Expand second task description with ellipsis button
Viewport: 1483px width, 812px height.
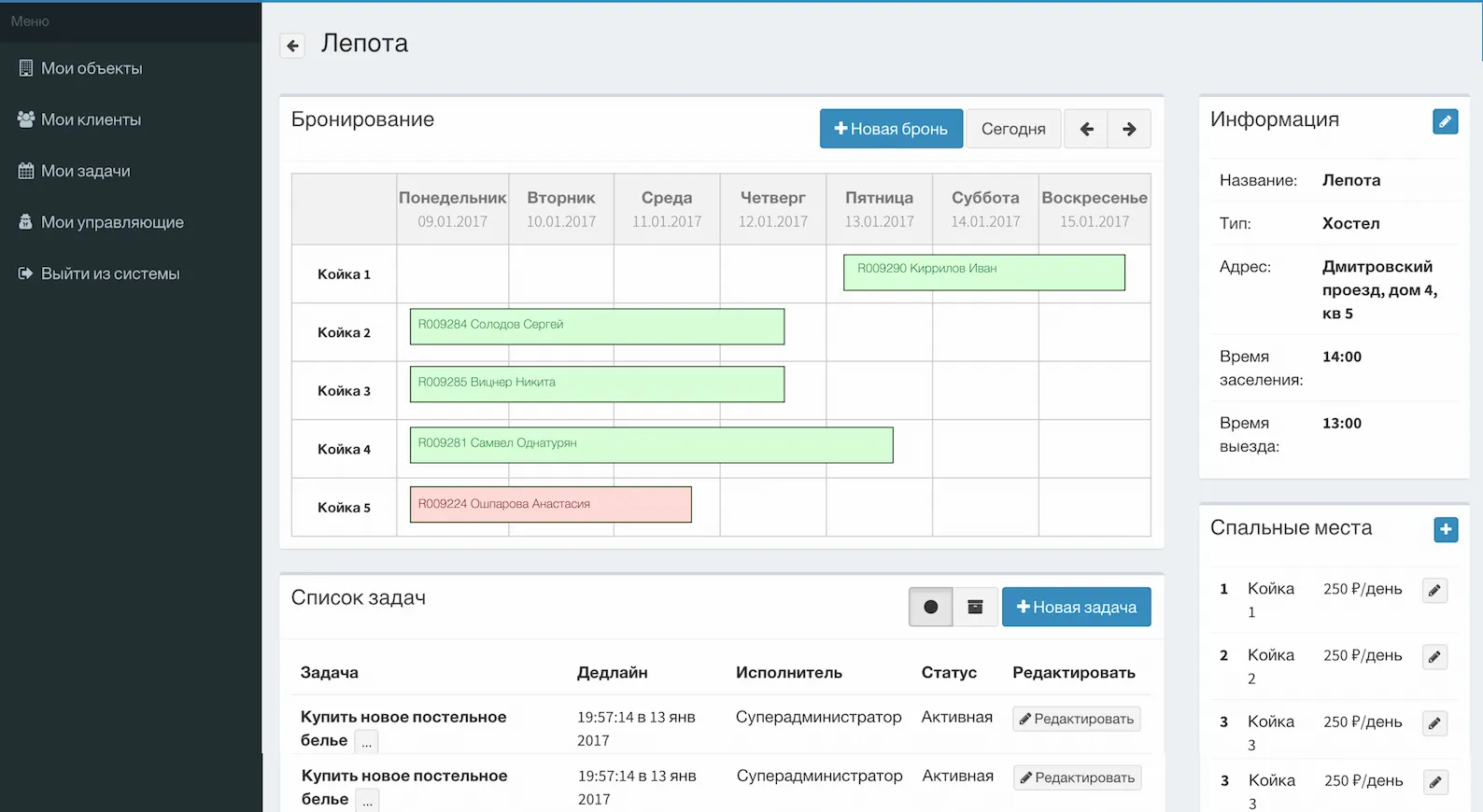coord(368,801)
